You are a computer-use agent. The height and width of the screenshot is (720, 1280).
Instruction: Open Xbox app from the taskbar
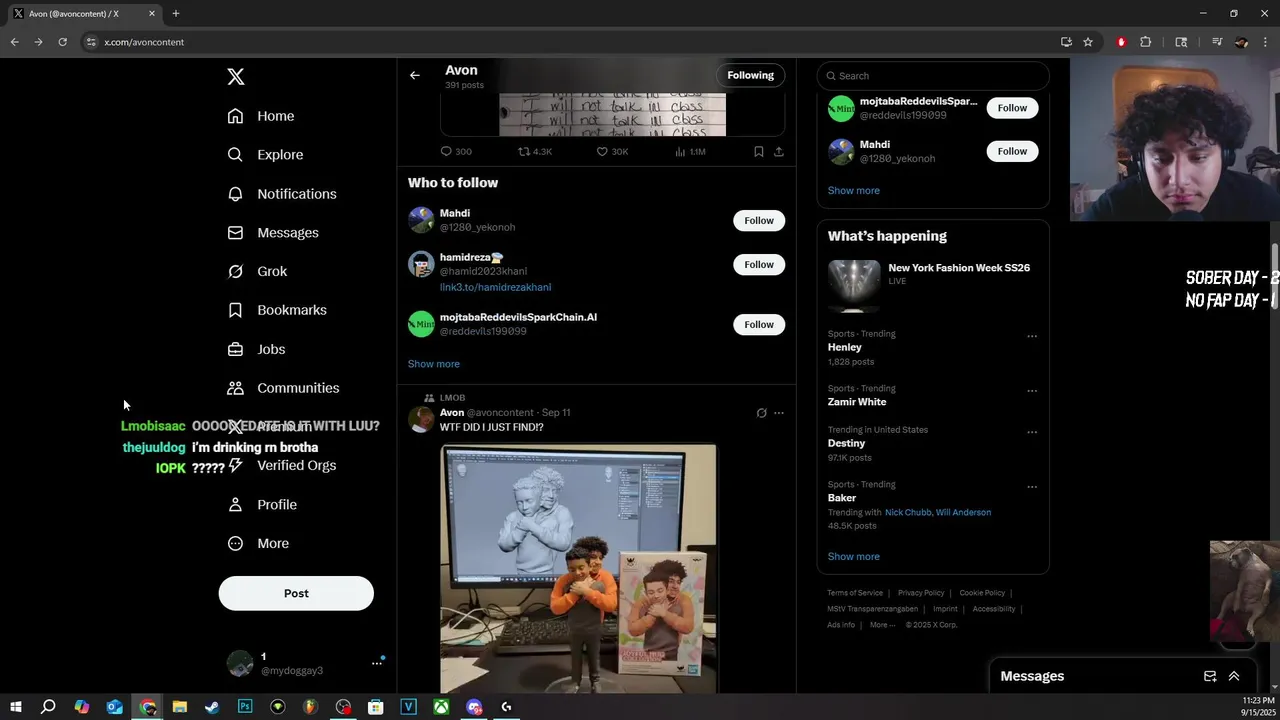coord(441,707)
